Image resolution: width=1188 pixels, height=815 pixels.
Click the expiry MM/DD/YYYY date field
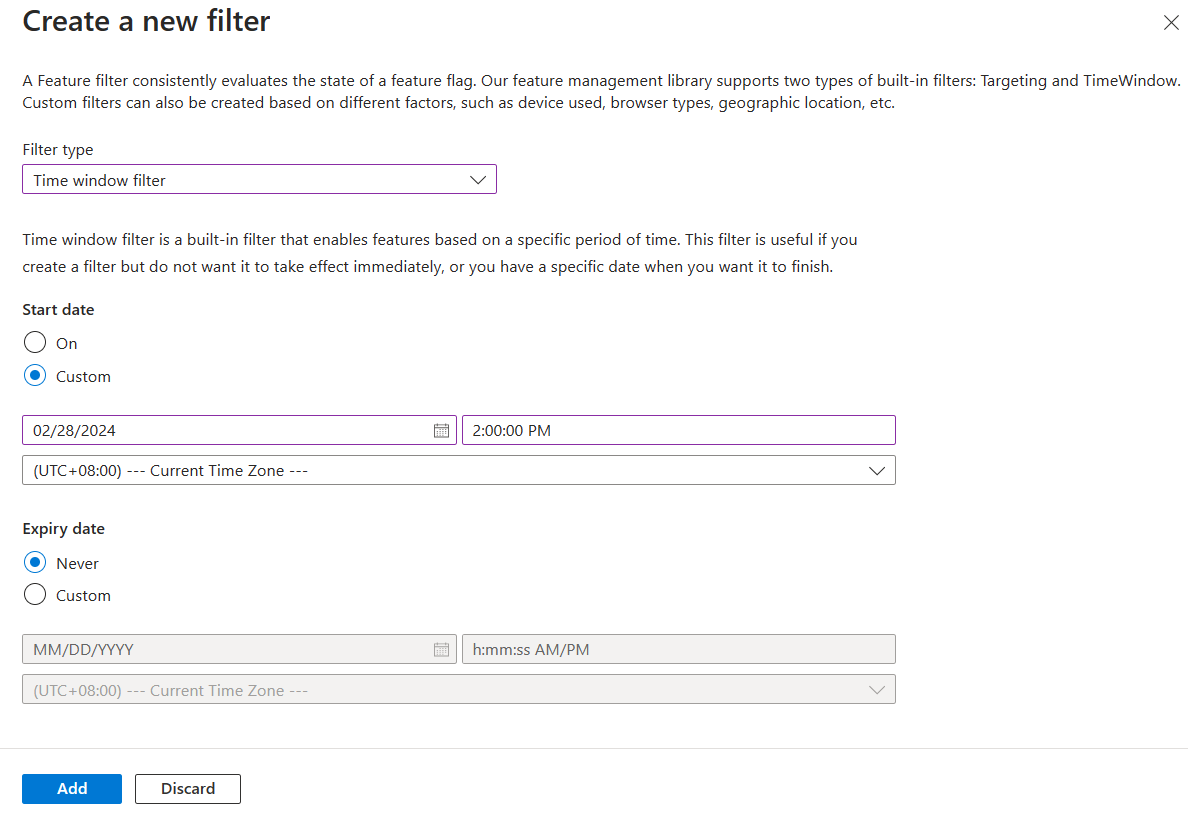[239, 649]
